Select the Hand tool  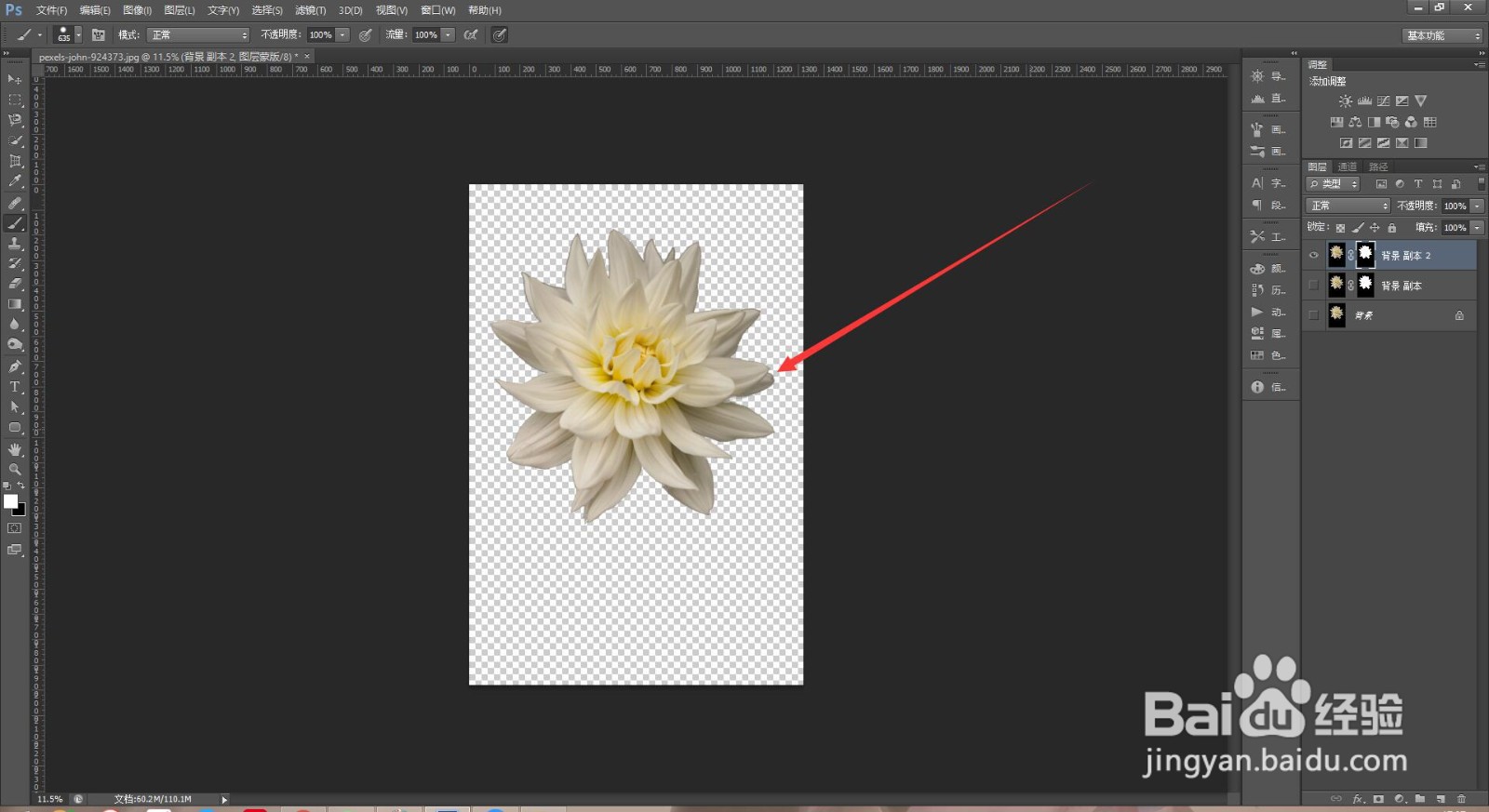click(x=15, y=449)
